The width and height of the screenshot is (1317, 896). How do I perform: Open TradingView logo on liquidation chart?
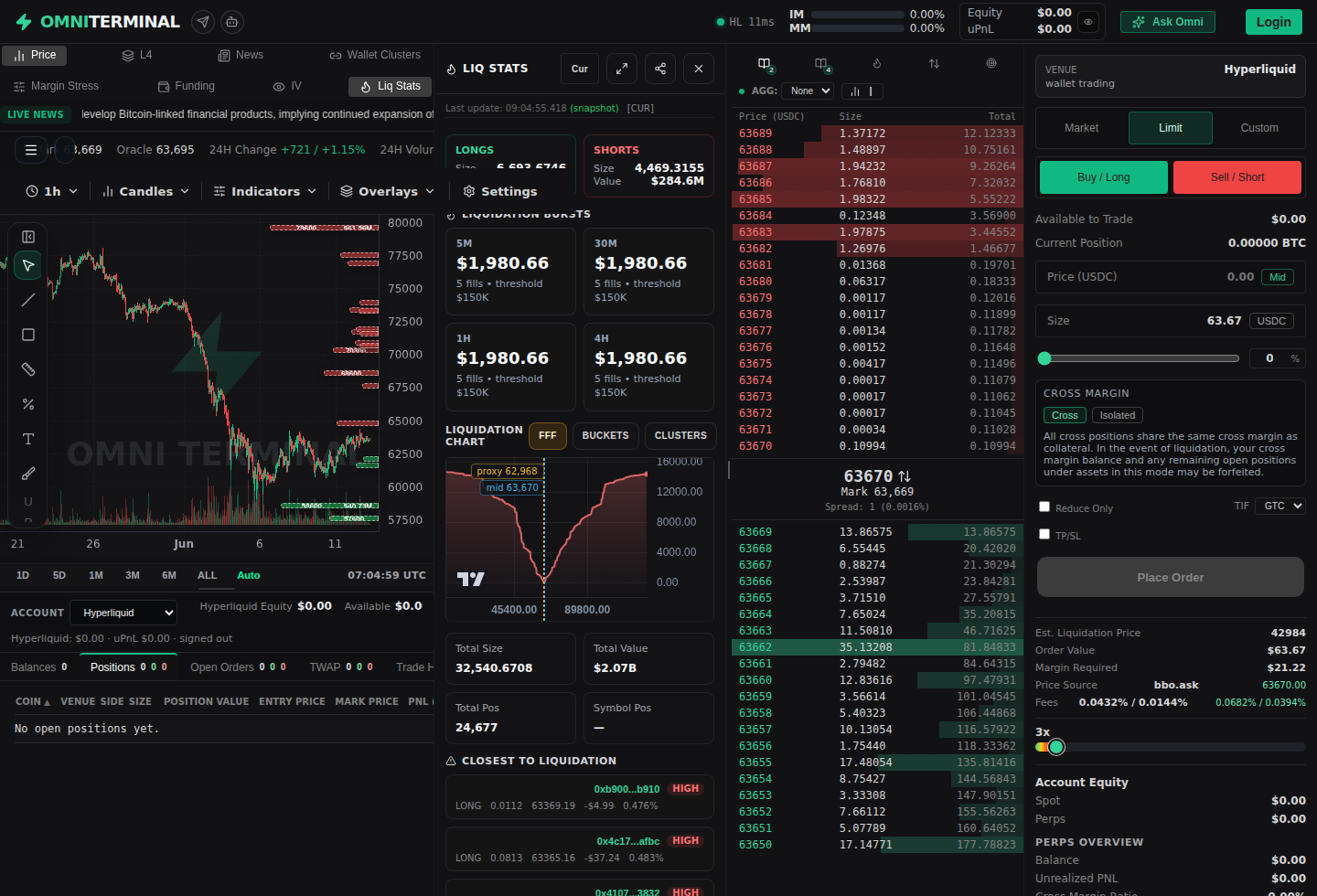(470, 579)
